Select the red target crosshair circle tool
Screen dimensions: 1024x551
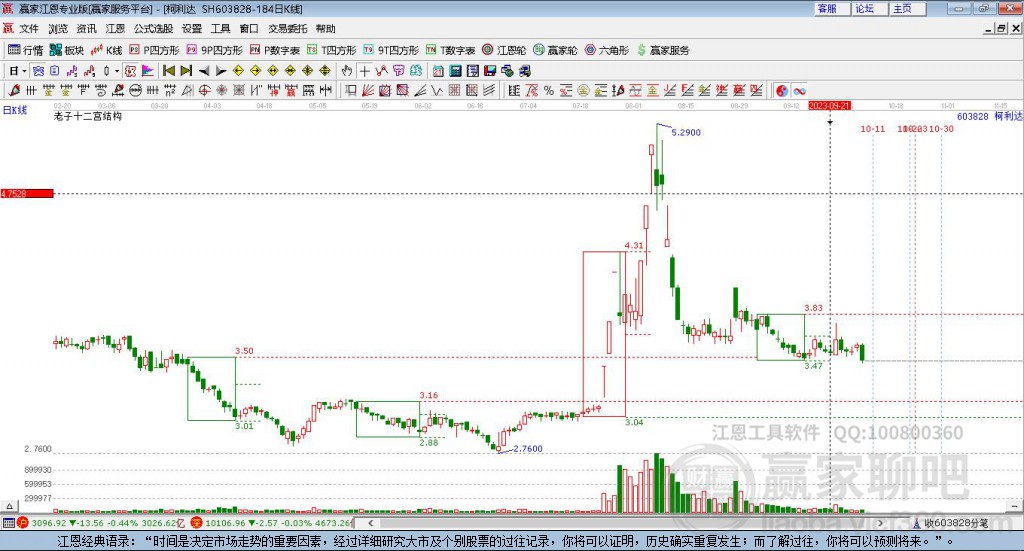(204, 91)
